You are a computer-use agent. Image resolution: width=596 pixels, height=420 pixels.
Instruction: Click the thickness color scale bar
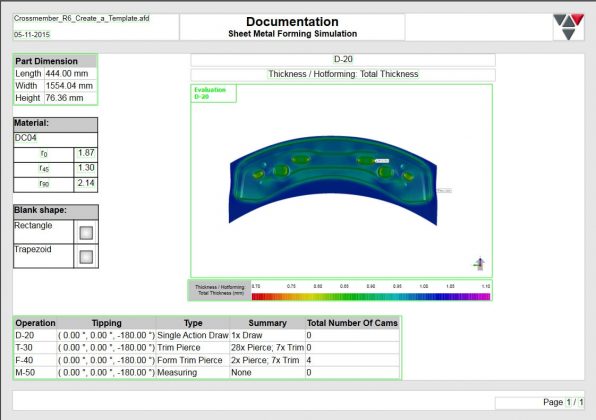pyautogui.click(x=371, y=296)
